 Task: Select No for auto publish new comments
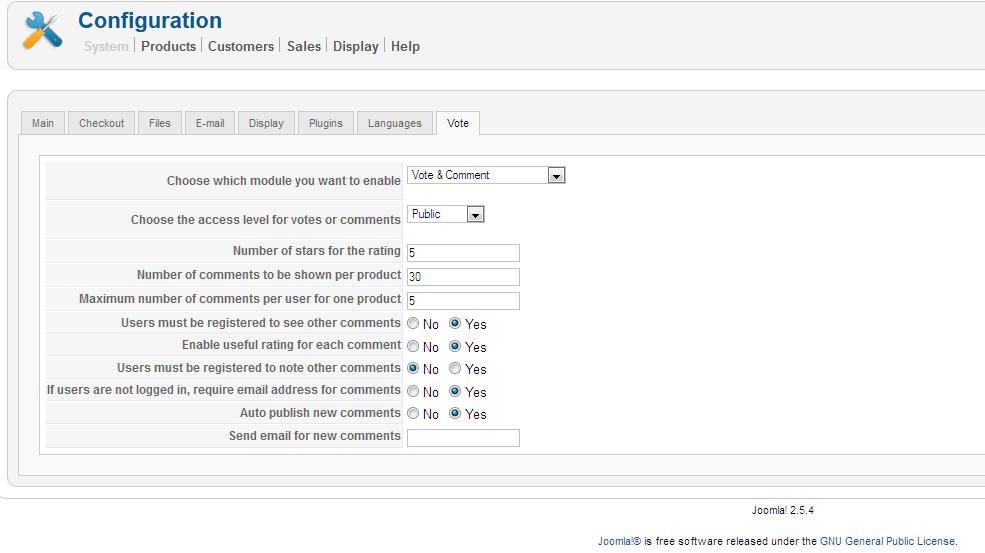(x=413, y=414)
